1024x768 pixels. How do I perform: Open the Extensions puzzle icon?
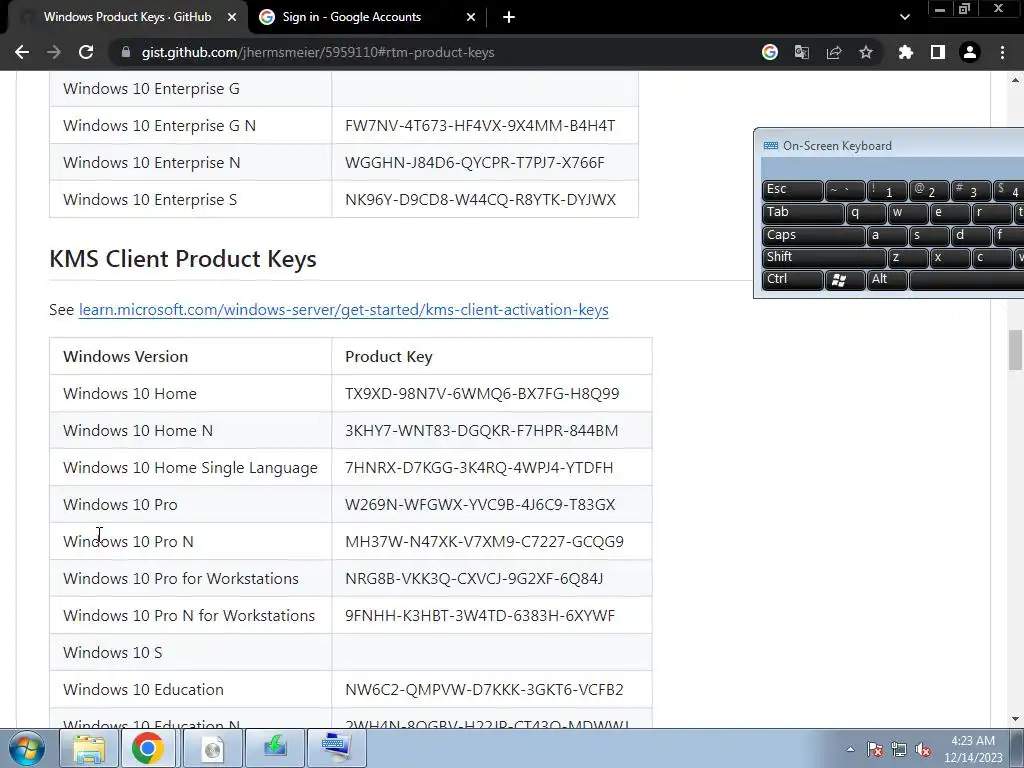906,52
